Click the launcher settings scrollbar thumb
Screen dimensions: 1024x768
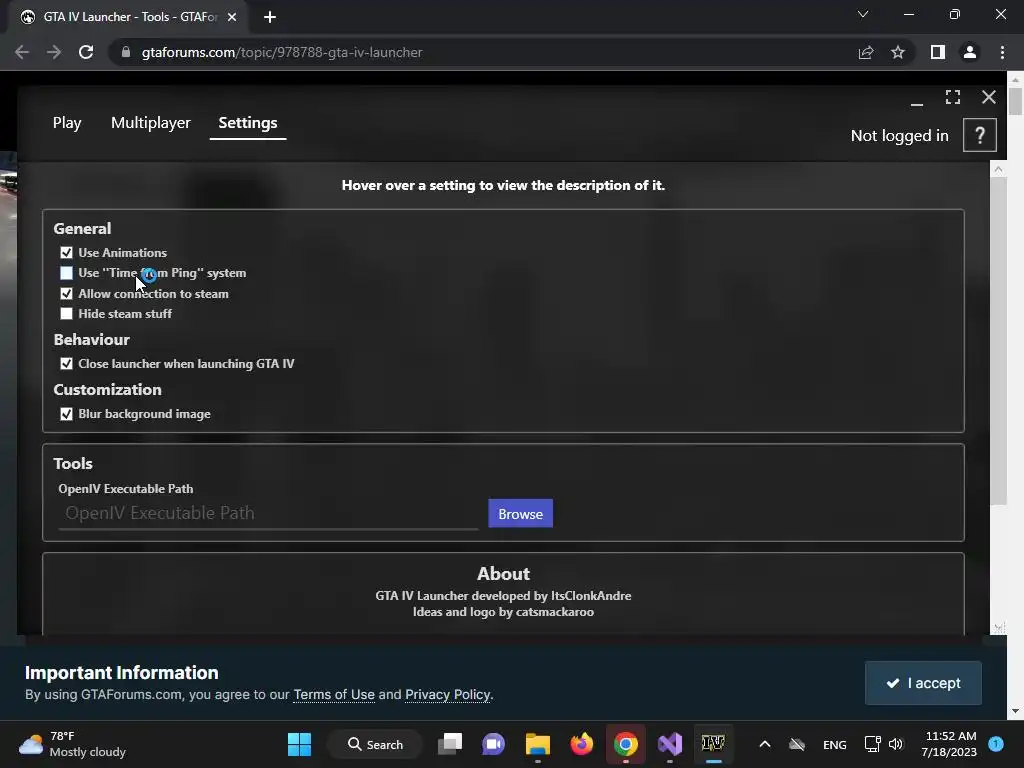[999, 341]
